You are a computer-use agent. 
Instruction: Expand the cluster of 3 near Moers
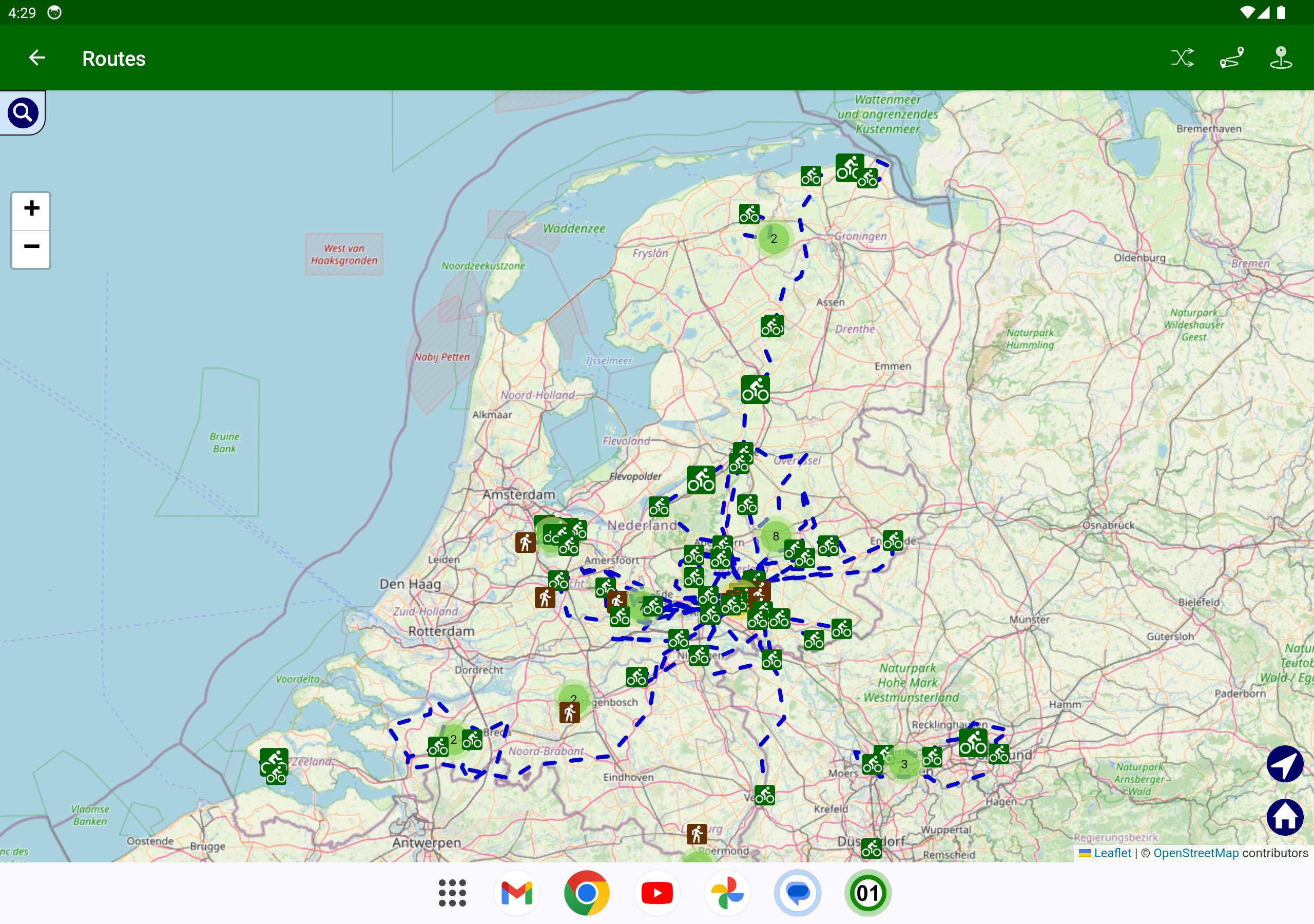click(x=904, y=764)
